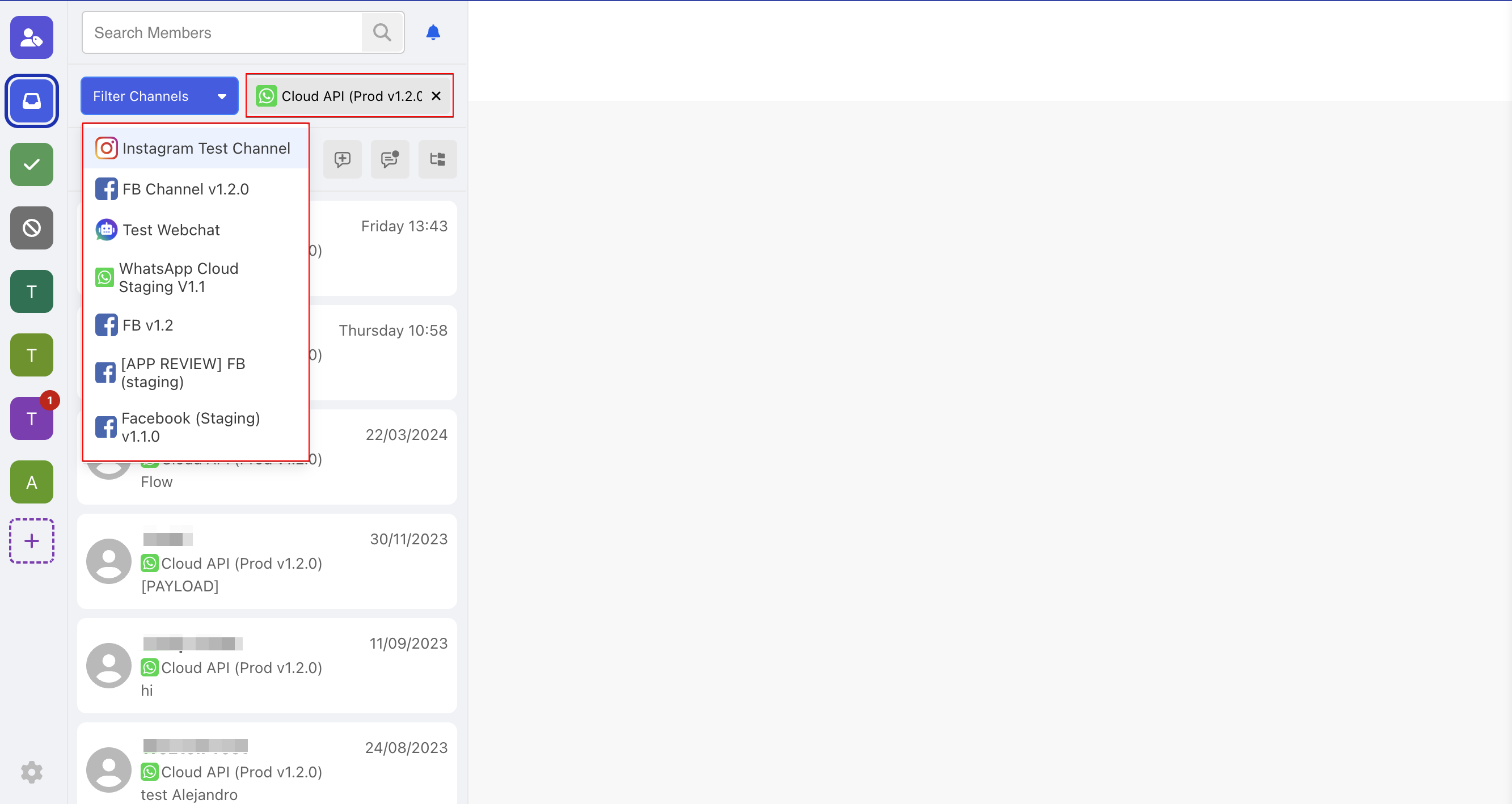Open the settings gear icon
The image size is (1512, 804).
(x=32, y=772)
